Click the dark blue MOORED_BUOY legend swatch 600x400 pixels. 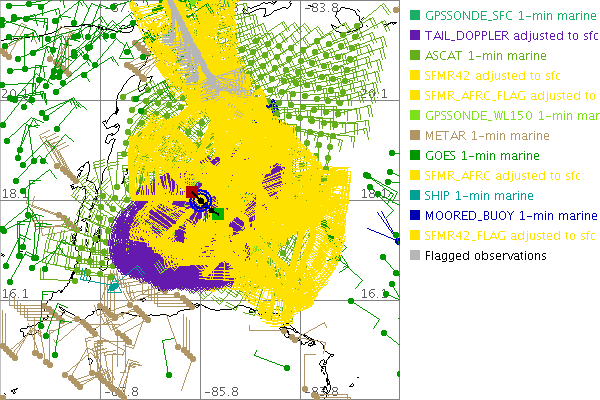[x=415, y=216]
